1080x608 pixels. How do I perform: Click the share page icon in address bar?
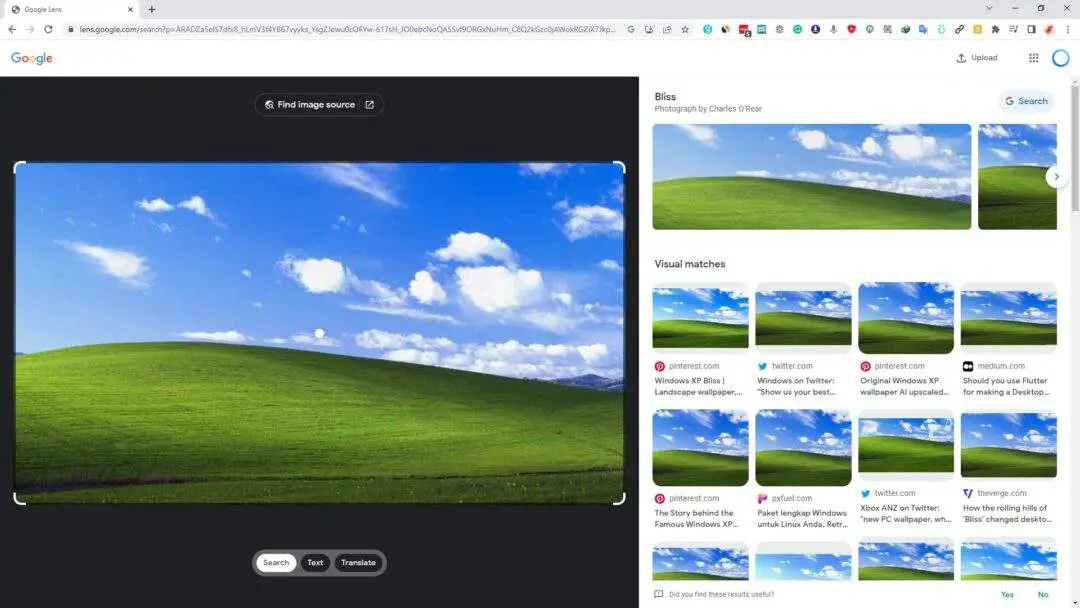pyautogui.click(x=667, y=30)
